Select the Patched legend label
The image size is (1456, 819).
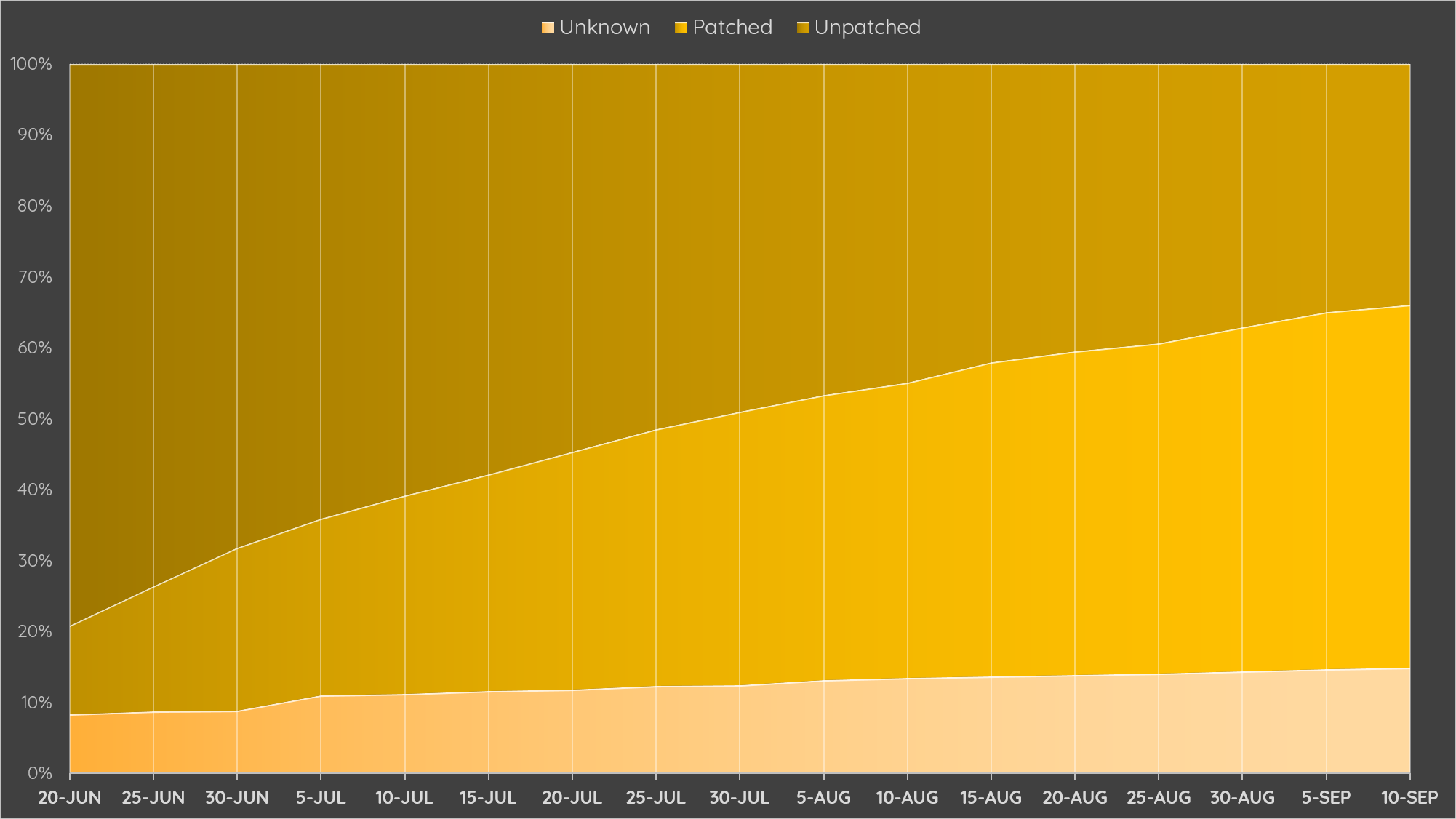(x=732, y=28)
